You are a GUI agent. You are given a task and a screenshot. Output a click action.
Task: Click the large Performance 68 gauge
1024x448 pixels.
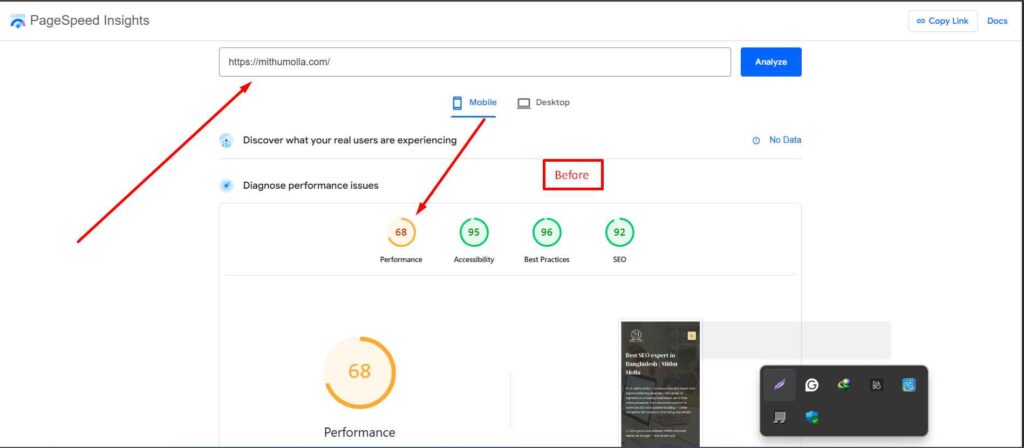pyautogui.click(x=360, y=372)
